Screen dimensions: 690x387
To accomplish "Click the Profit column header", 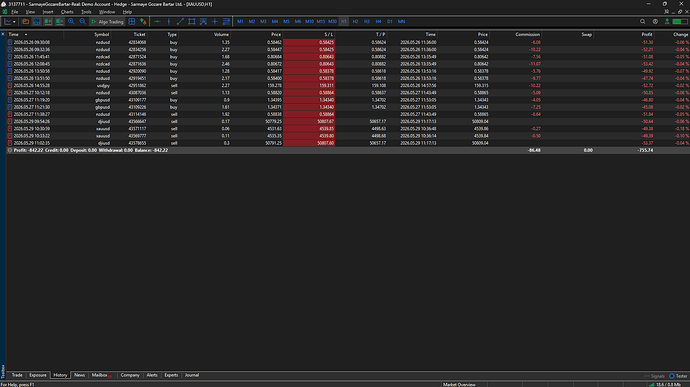I will coord(647,34).
